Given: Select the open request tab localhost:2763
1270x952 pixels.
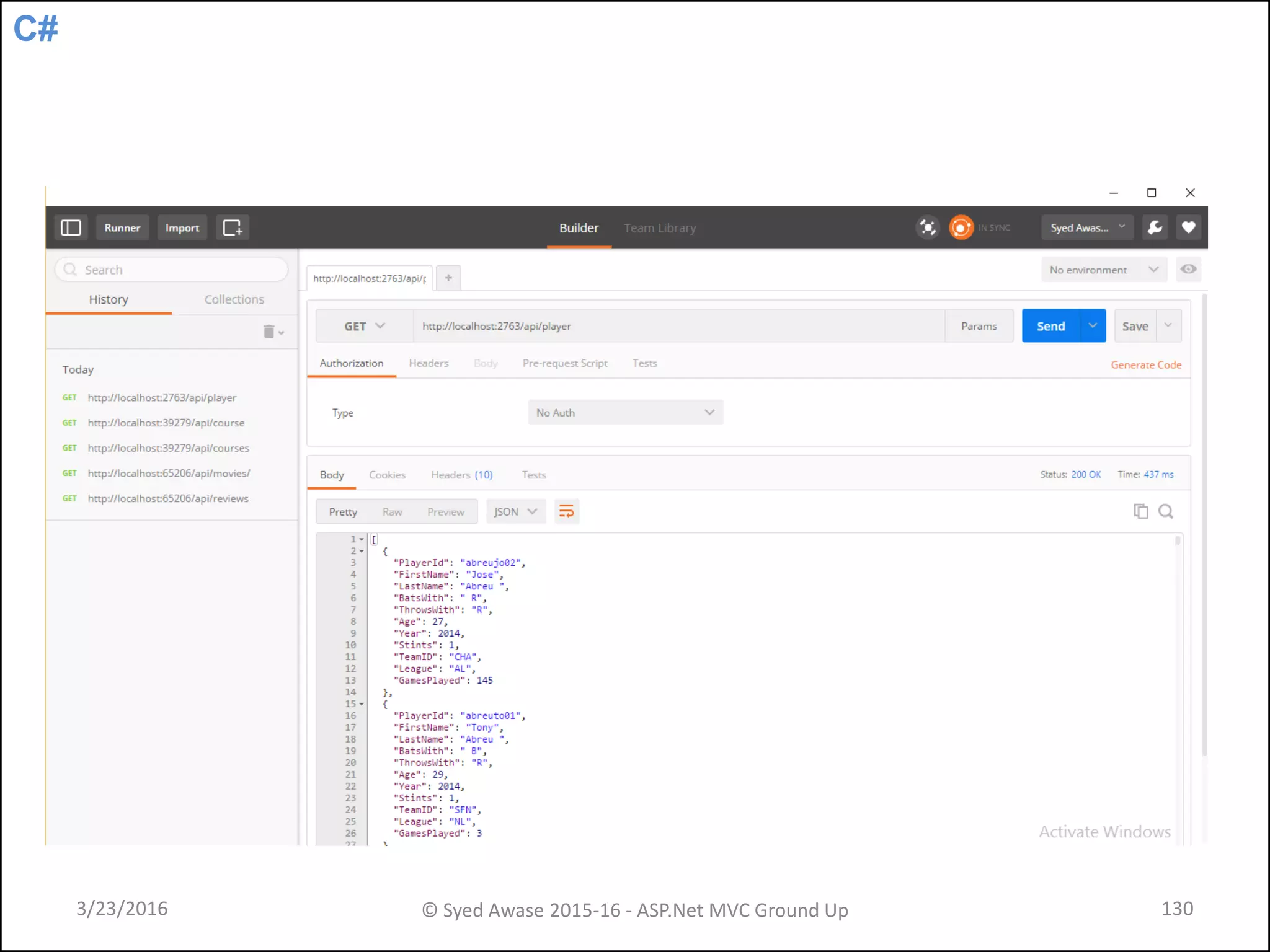Looking at the screenshot, I should 370,278.
